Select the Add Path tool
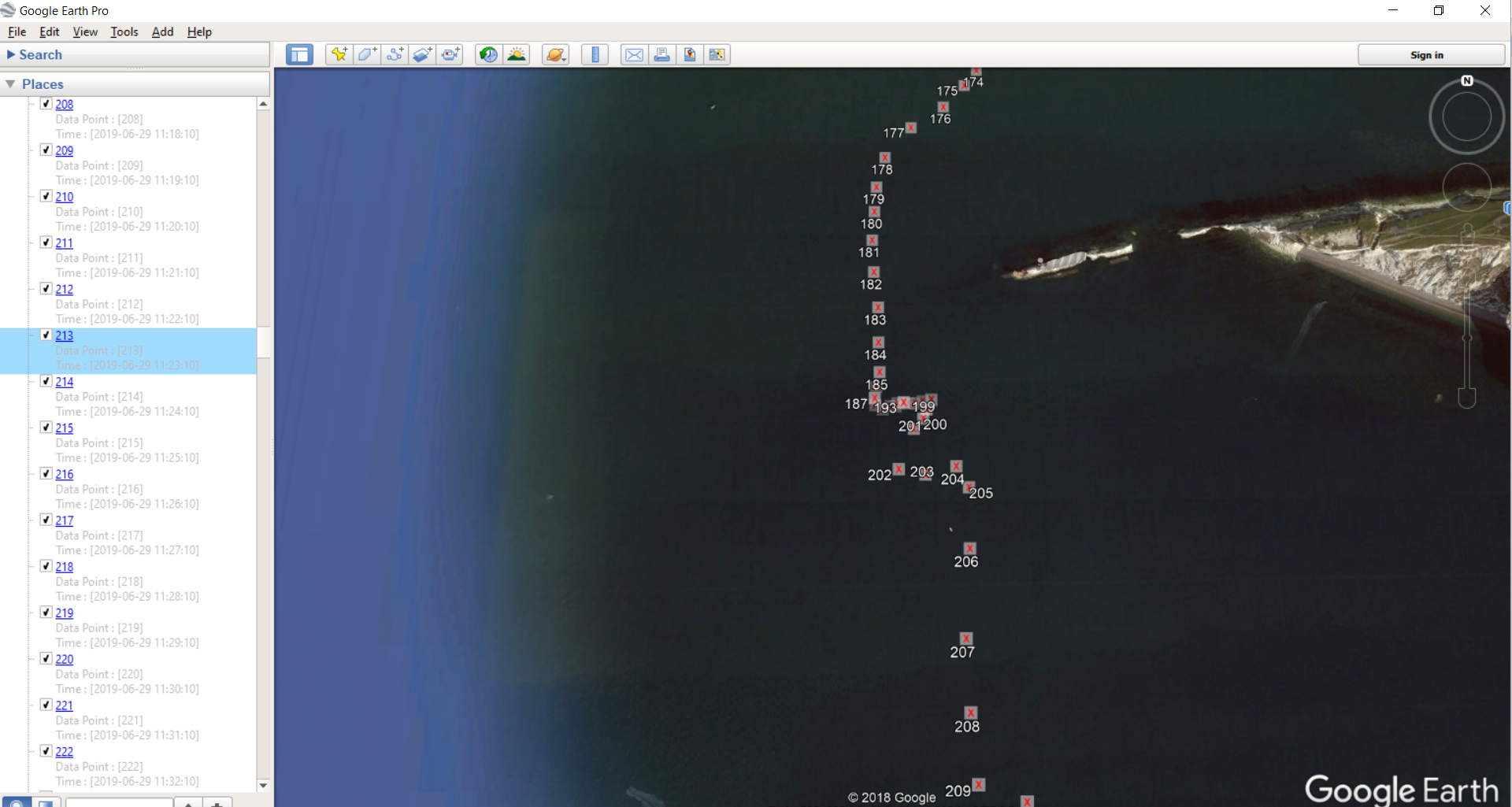The width and height of the screenshot is (1512, 807). [395, 55]
